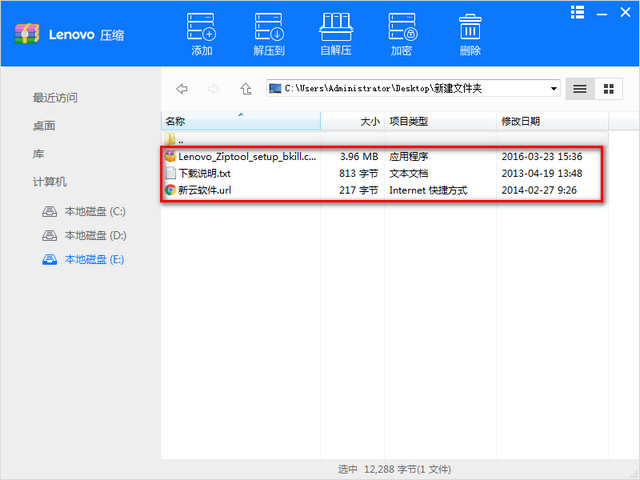Image resolution: width=640 pixels, height=480 pixels.
Task: Open the main menu list icon
Action: pyautogui.click(x=578, y=12)
